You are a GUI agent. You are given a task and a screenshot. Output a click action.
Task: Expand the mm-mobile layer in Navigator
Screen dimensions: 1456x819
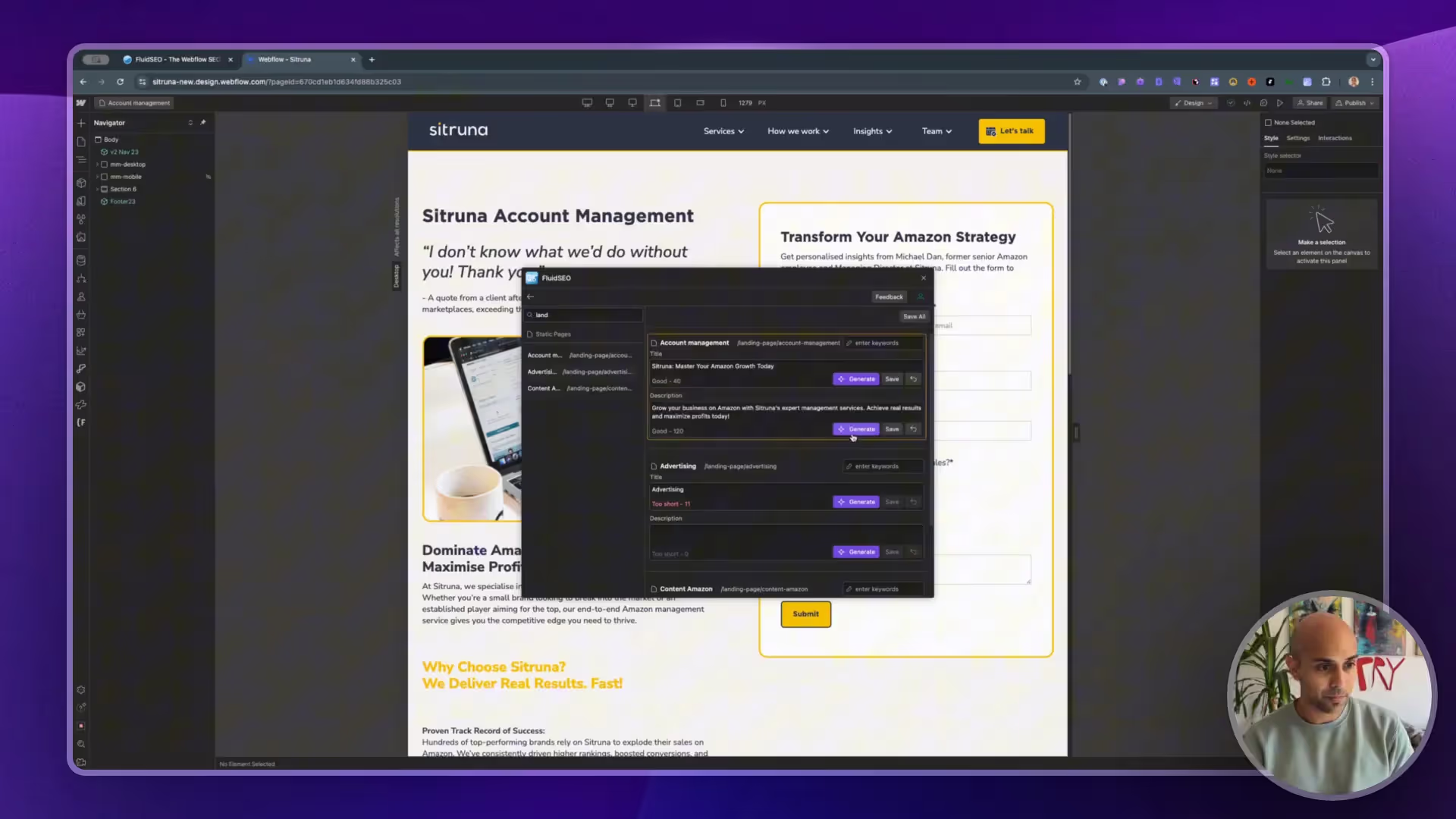click(98, 177)
